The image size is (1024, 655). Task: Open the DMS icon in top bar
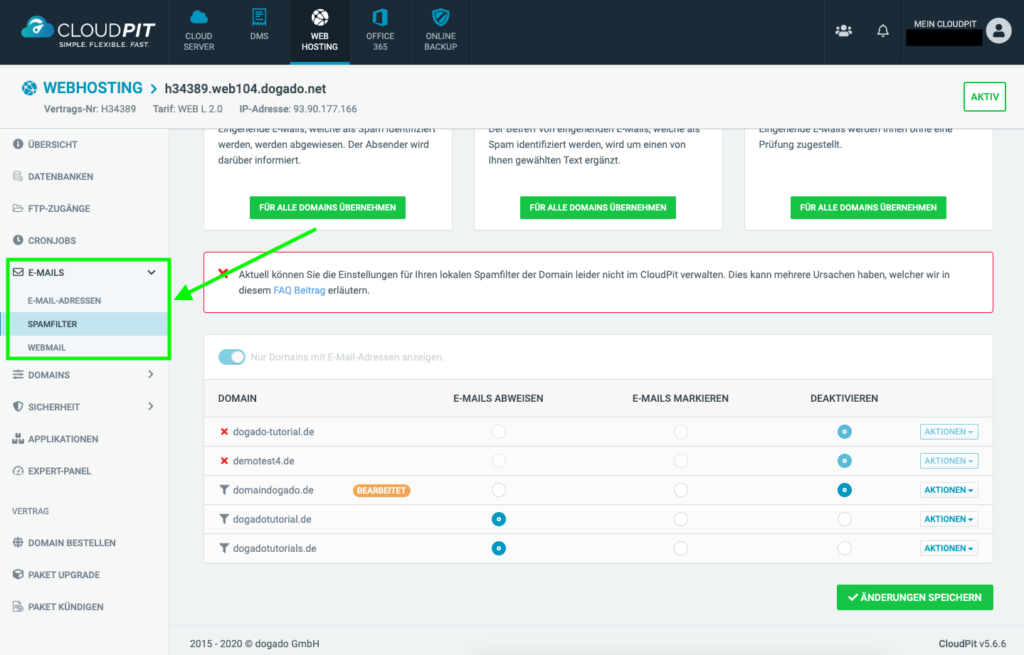coord(259,18)
